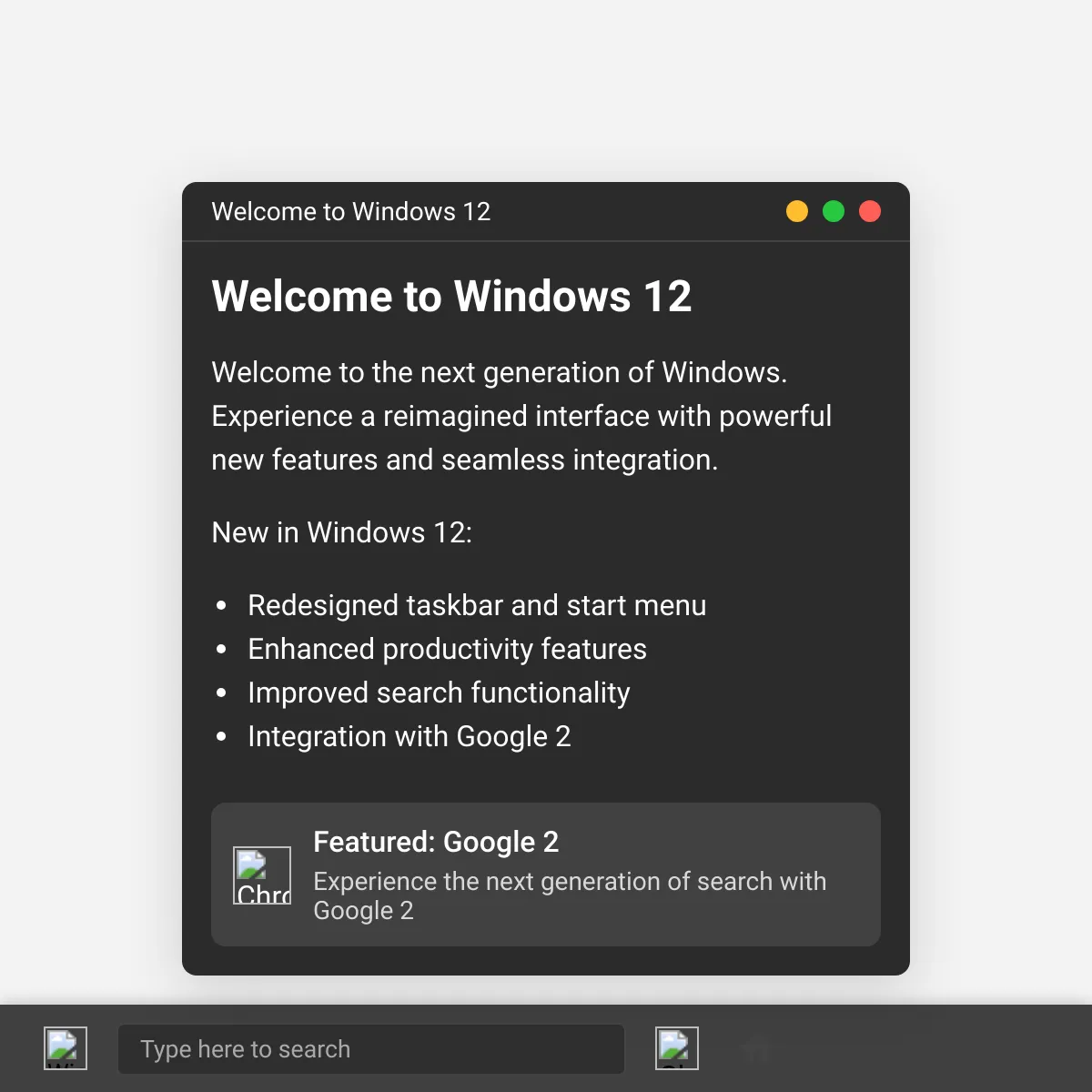Screen dimensions: 1092x1092
Task: Select 'Improved search functionality' list item
Action: point(439,693)
